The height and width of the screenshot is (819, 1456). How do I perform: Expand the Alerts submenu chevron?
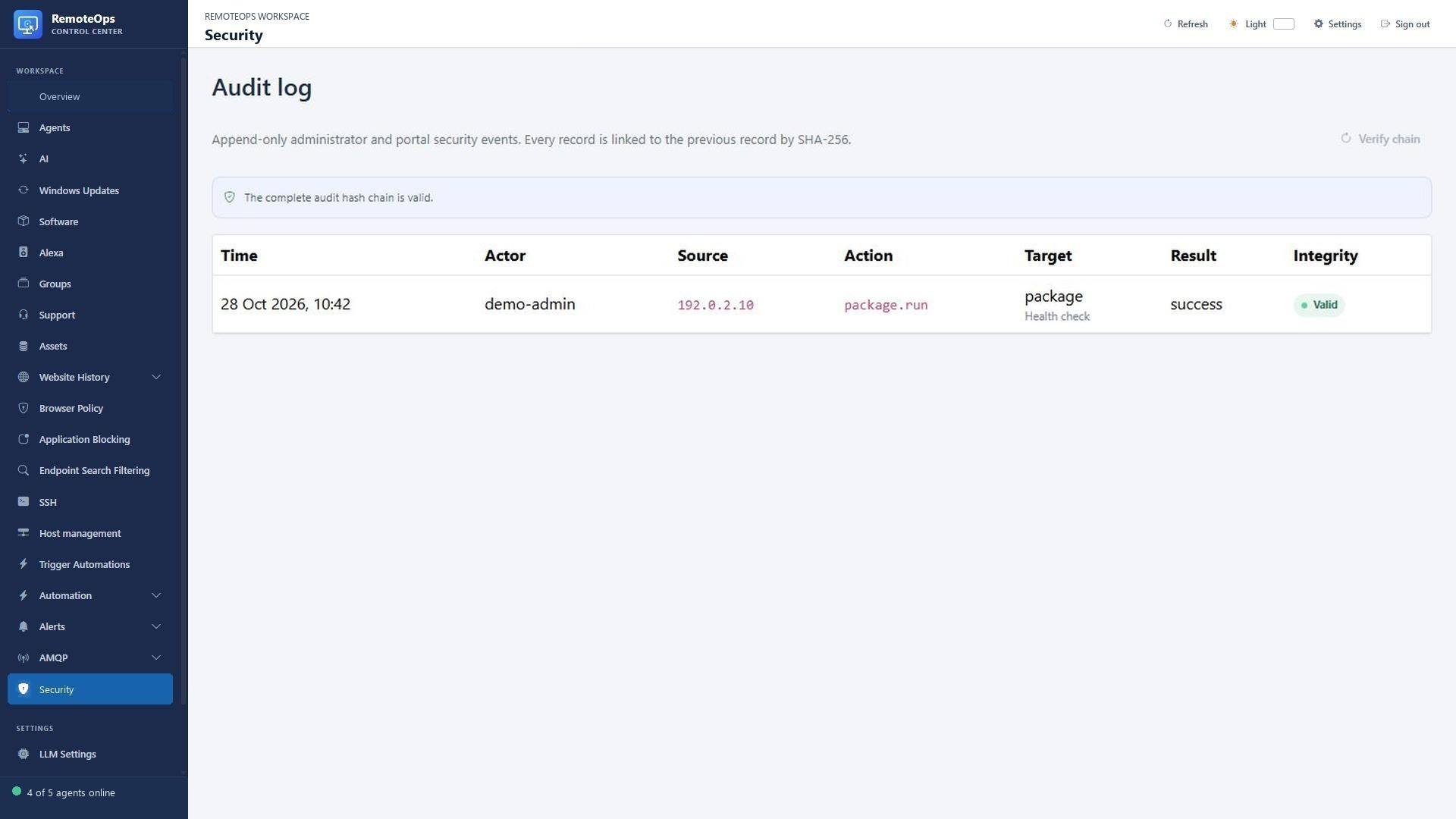[x=156, y=626]
